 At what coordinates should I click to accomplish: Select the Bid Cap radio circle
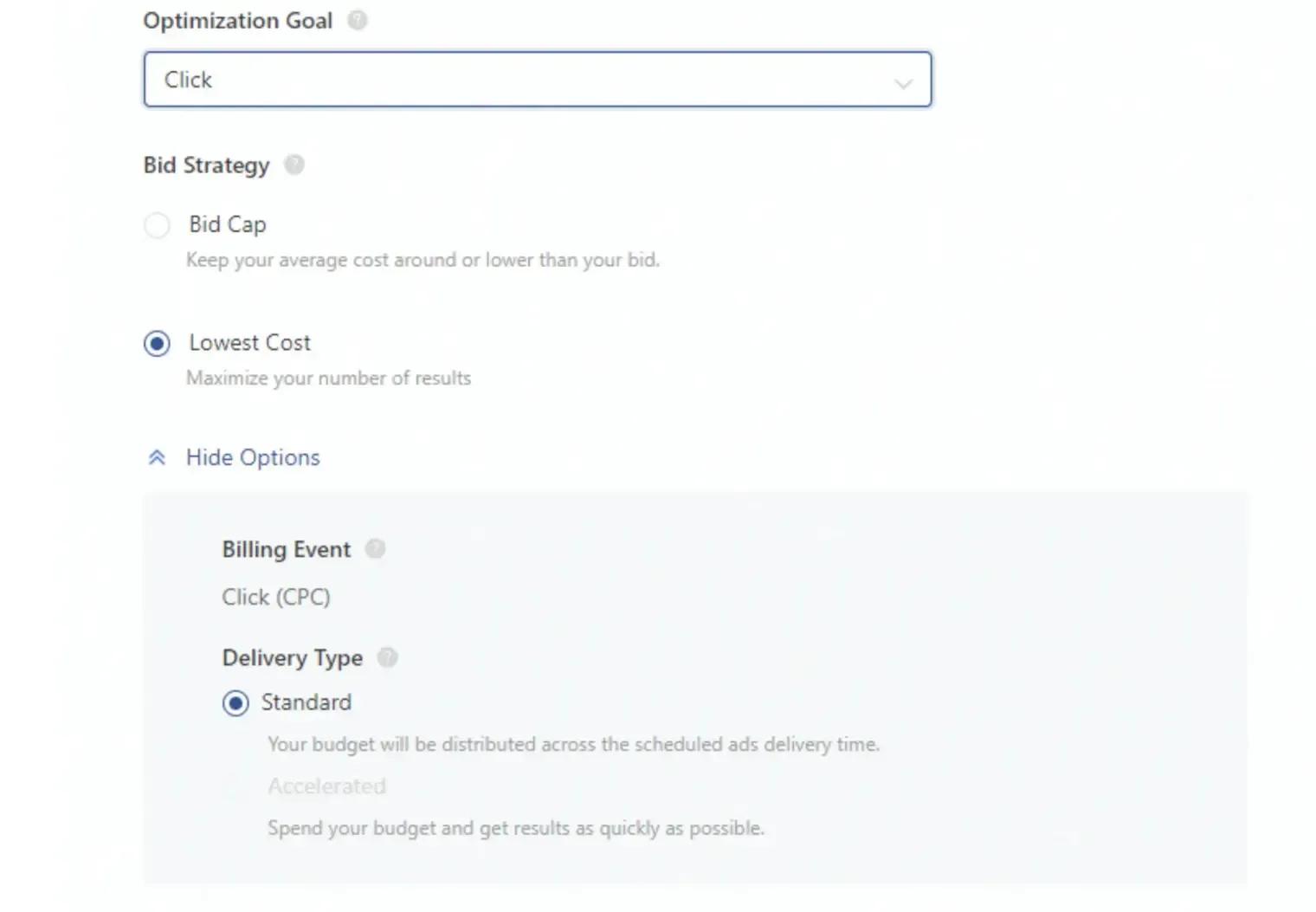tap(157, 225)
